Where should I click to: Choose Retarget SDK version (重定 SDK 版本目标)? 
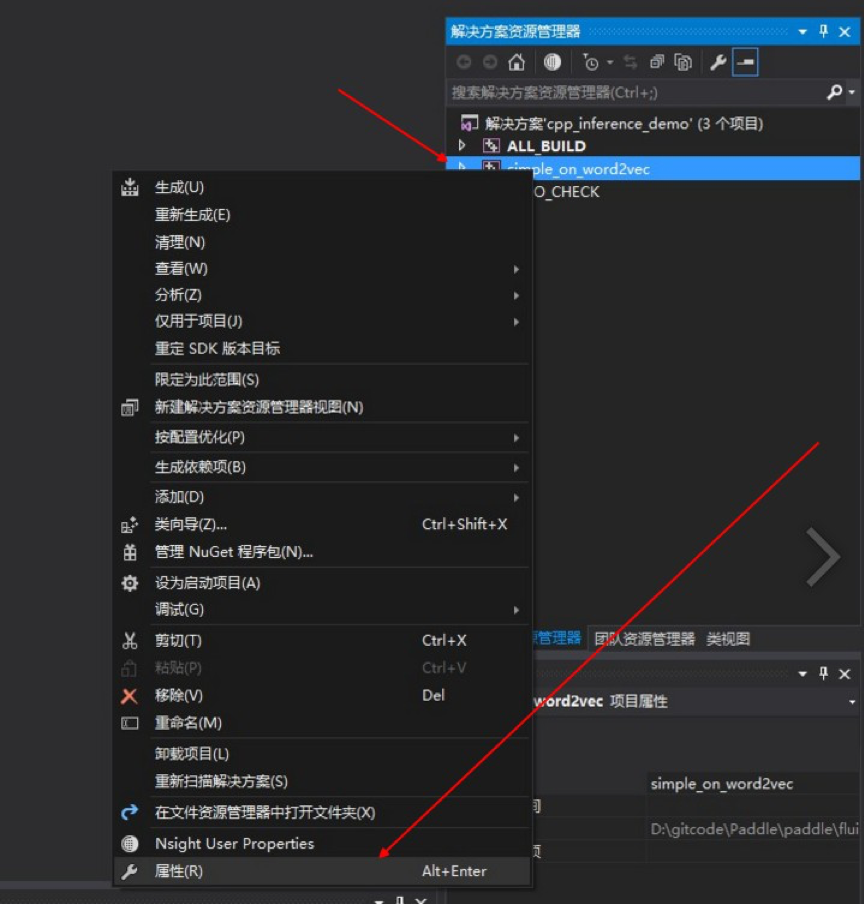tap(322, 348)
